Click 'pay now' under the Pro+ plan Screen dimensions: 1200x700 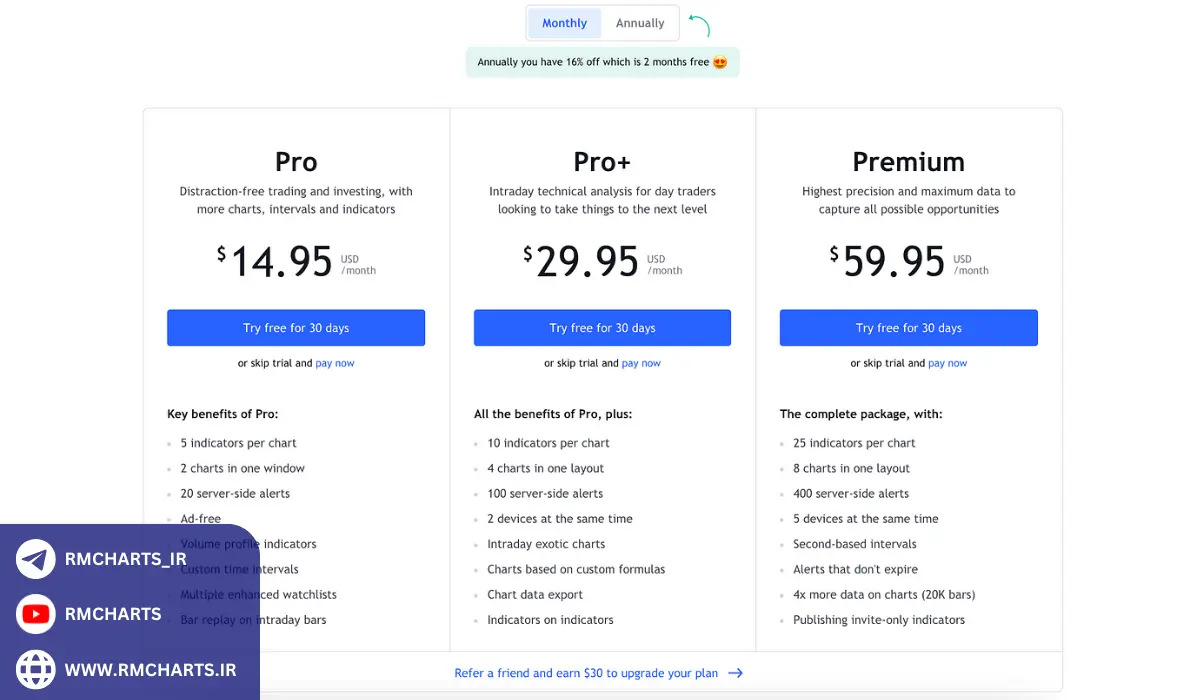[x=641, y=363]
